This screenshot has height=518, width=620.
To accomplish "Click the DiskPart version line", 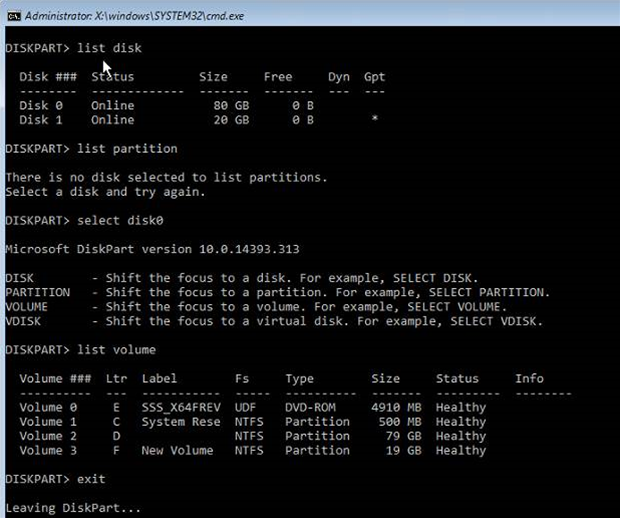I will tap(152, 249).
